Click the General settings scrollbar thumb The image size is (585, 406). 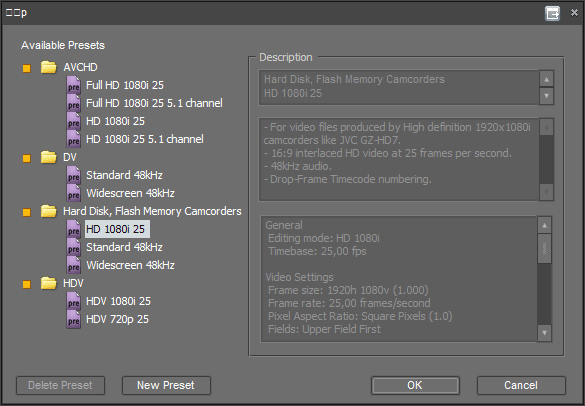coord(544,249)
